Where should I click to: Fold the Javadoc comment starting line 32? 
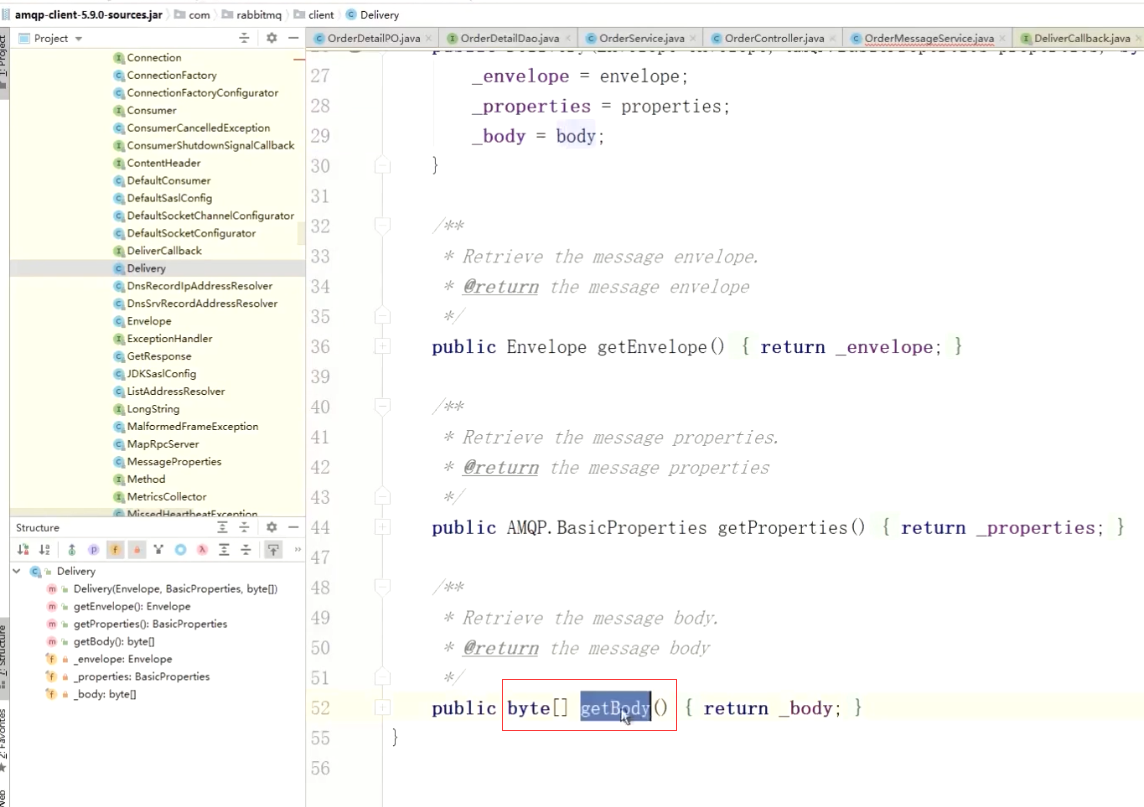[x=382, y=225]
